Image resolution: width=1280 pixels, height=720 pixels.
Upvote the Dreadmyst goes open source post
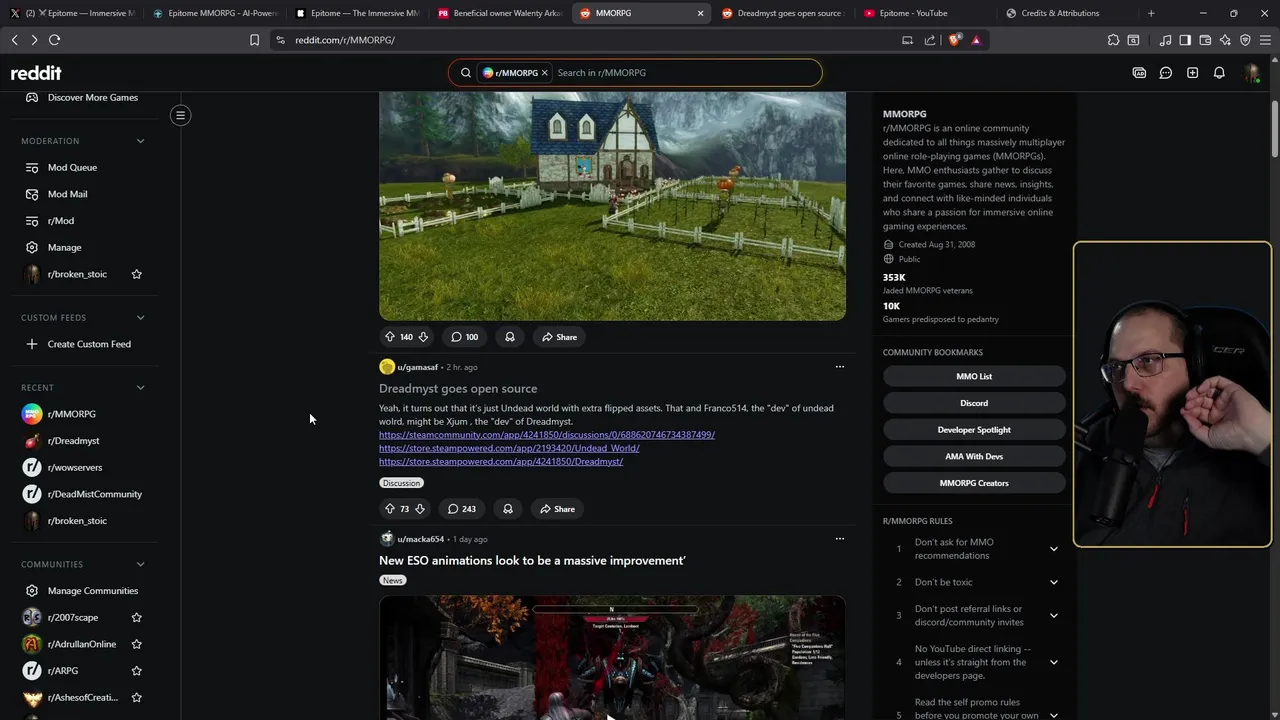tap(390, 509)
